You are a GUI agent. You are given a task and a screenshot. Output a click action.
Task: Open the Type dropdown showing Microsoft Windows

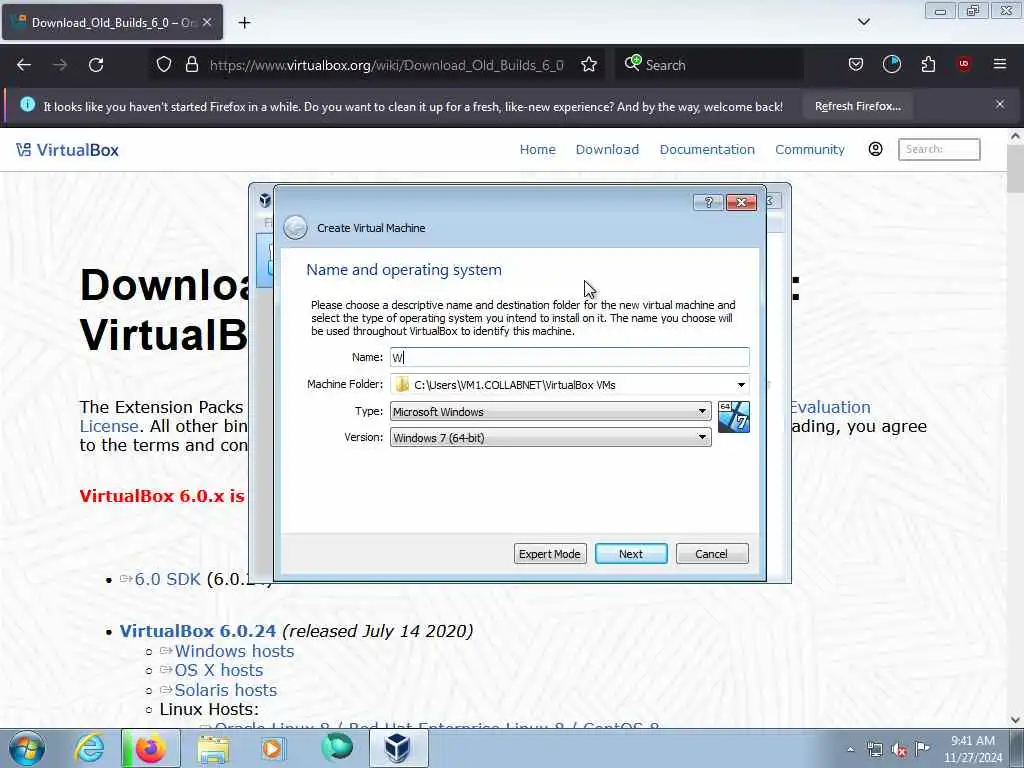point(551,411)
